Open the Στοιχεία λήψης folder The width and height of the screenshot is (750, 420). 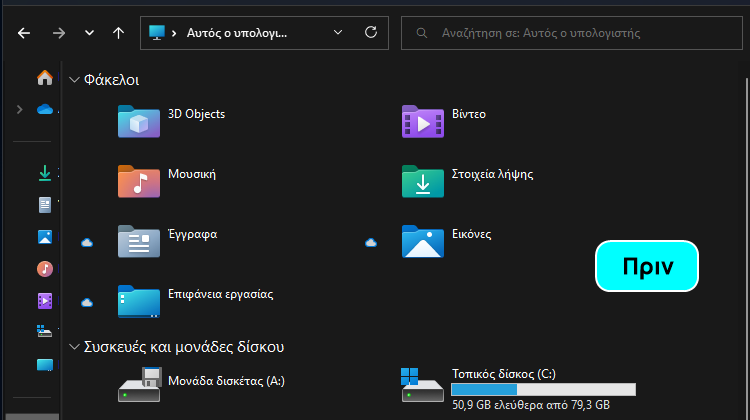[x=468, y=181]
